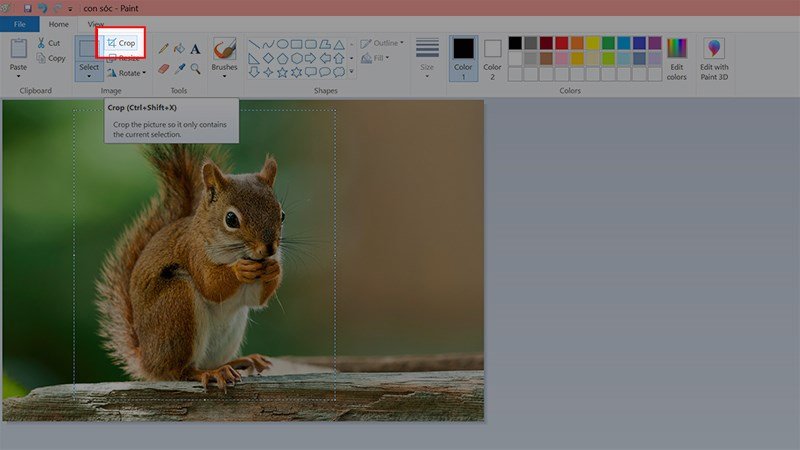This screenshot has width=800, height=450.
Task: Choose the Four-point star shape
Action: click(x=268, y=72)
